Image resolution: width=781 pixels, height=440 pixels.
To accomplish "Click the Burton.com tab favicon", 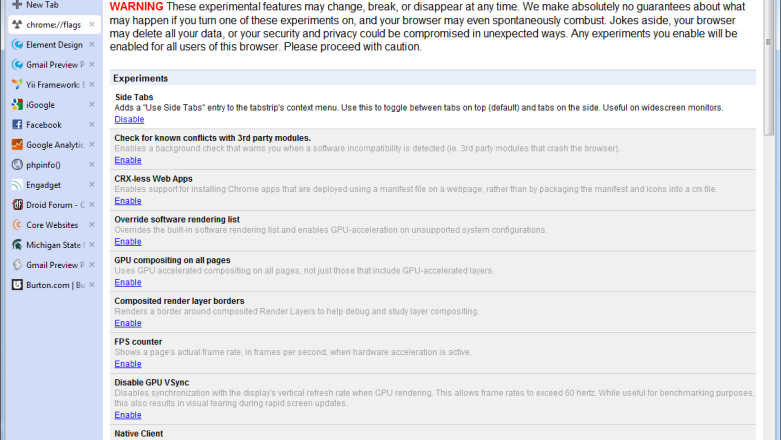I will pyautogui.click(x=17, y=285).
